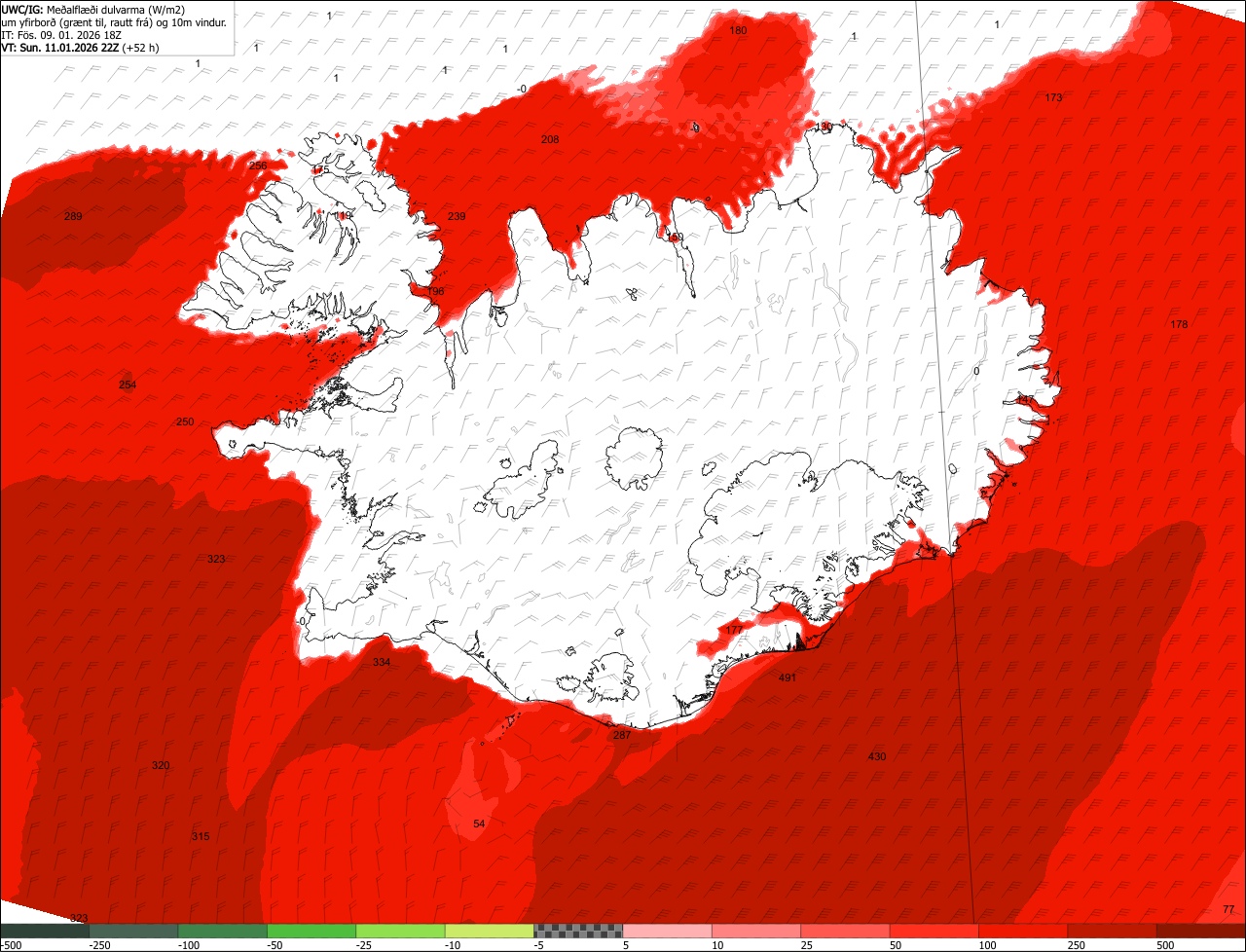1246x952 pixels.
Task: Choose the bright green swatch between -50 and -25
Action: pos(311,931)
